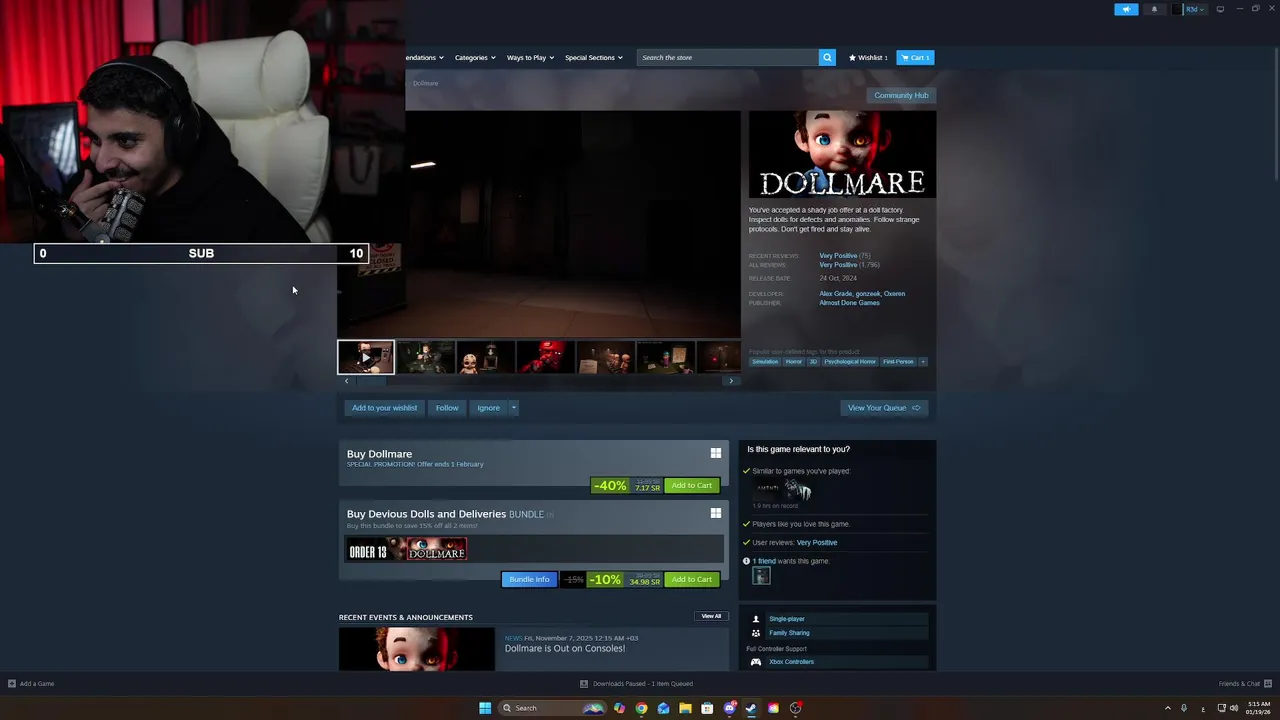Open the notifications bell

coord(1154,9)
